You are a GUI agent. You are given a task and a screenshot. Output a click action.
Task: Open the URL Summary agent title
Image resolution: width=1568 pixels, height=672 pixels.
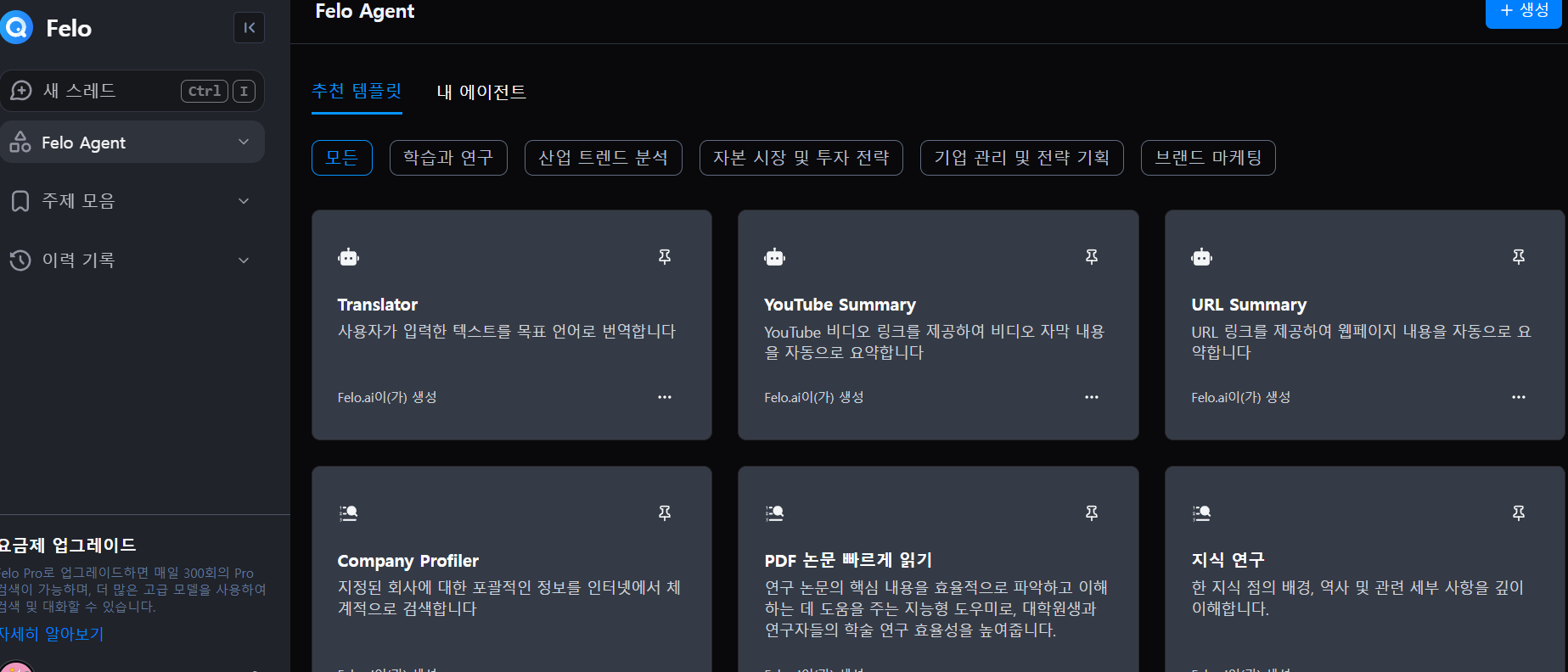pos(1249,305)
